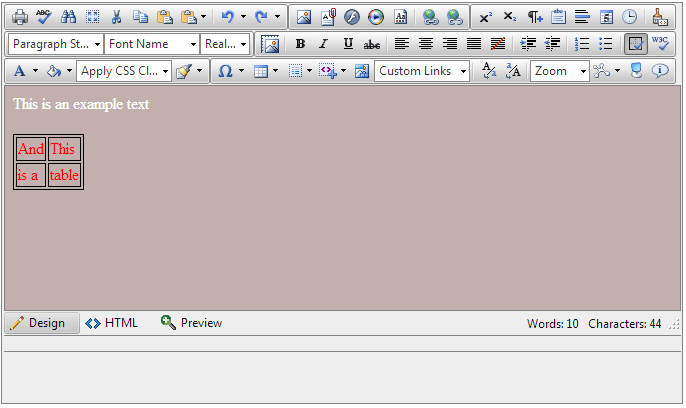The height and width of the screenshot is (408, 686).
Task: Run the spell checker tool
Action: [x=44, y=17]
